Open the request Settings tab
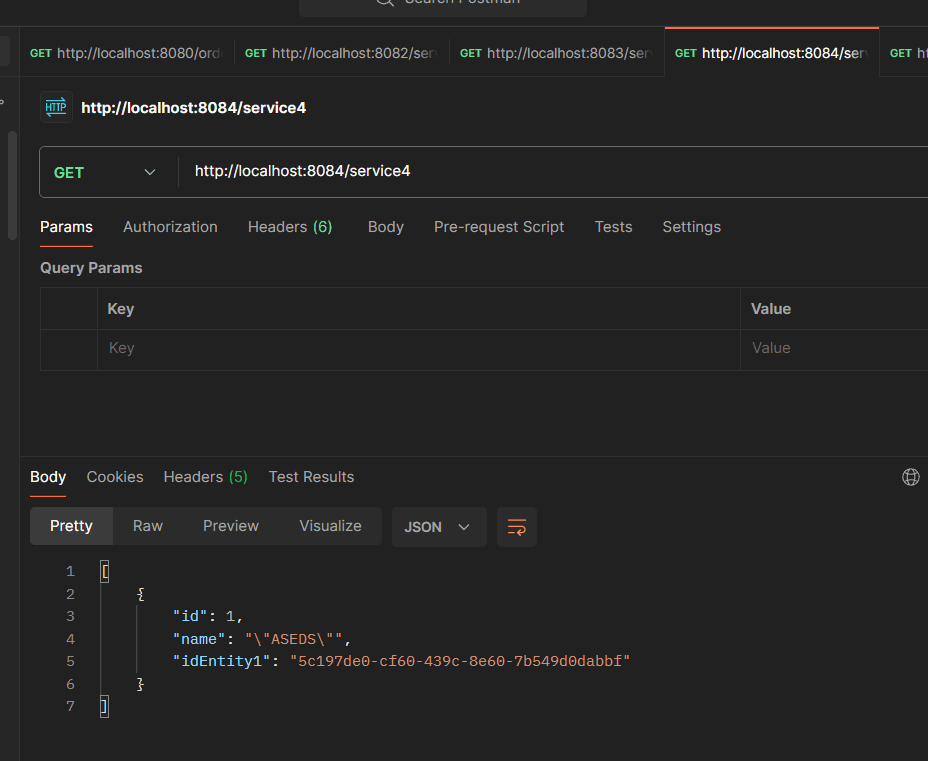The height and width of the screenshot is (761, 928). point(691,227)
